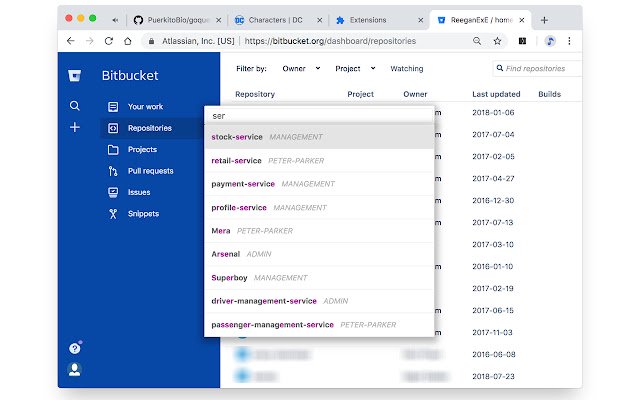Click the Owner column header
640x400 pixels.
(x=415, y=94)
